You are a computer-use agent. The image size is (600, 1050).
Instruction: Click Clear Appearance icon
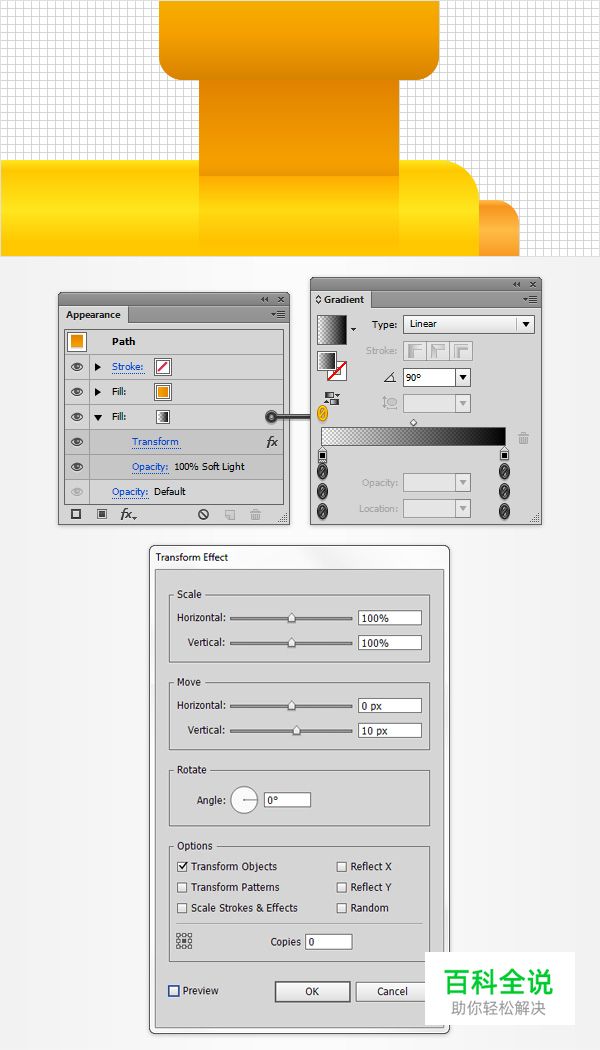(203, 514)
